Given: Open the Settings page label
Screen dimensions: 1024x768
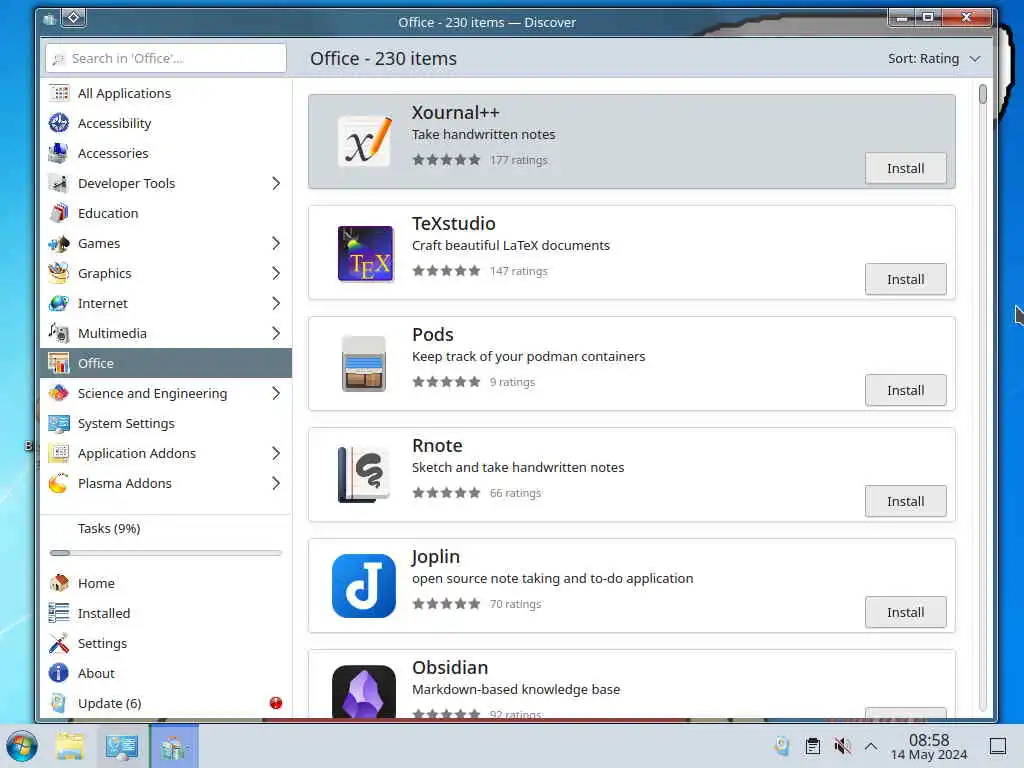Looking at the screenshot, I should tap(102, 643).
